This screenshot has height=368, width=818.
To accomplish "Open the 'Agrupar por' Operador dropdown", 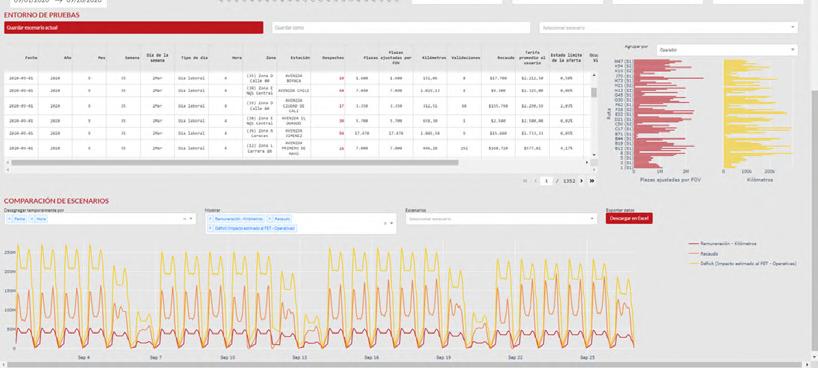I will (x=727, y=50).
